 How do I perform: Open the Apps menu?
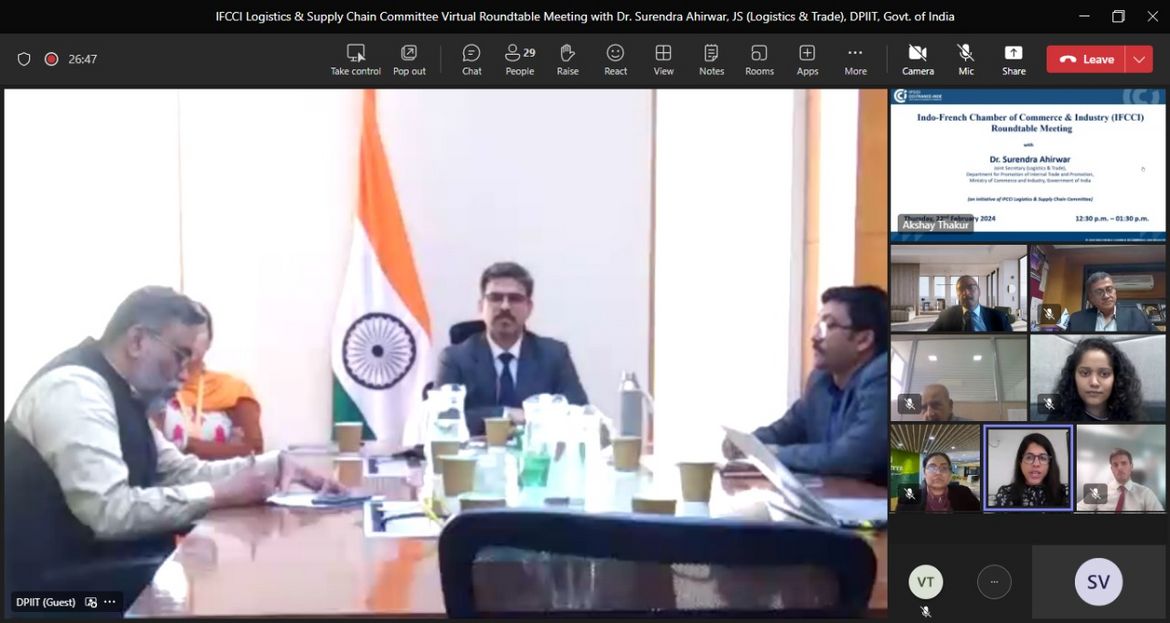tap(807, 59)
